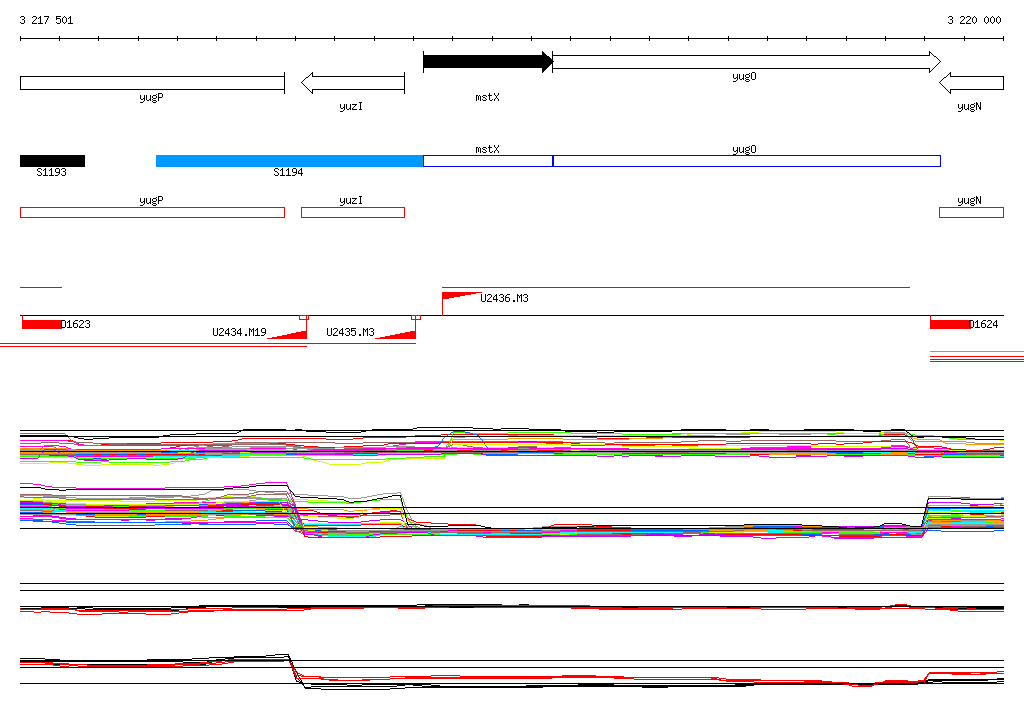The image size is (1024, 714).
Task: Click the D1623 label text
Action: [x=76, y=324]
